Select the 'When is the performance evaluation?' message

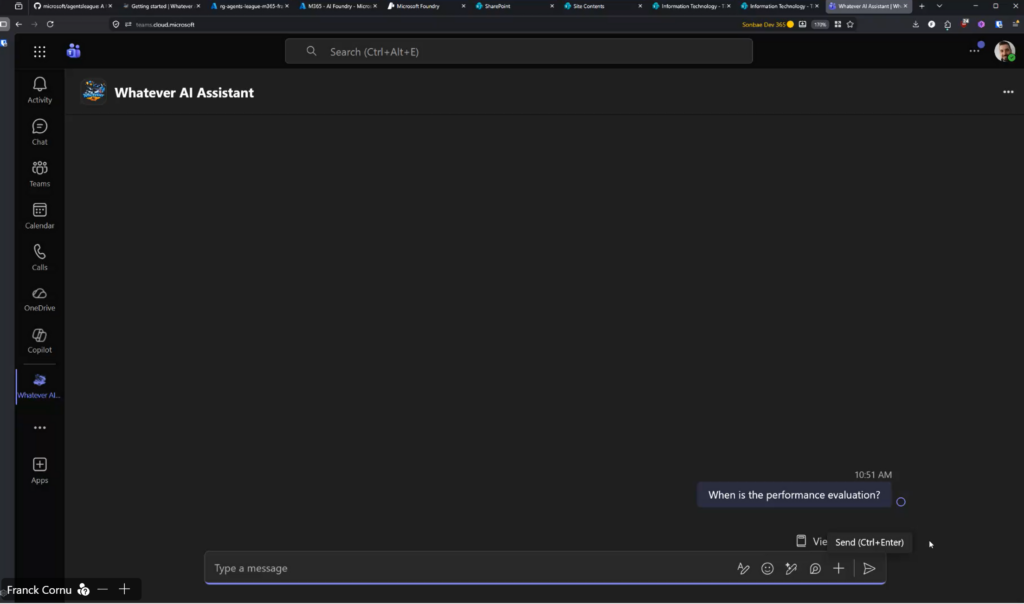pos(794,495)
